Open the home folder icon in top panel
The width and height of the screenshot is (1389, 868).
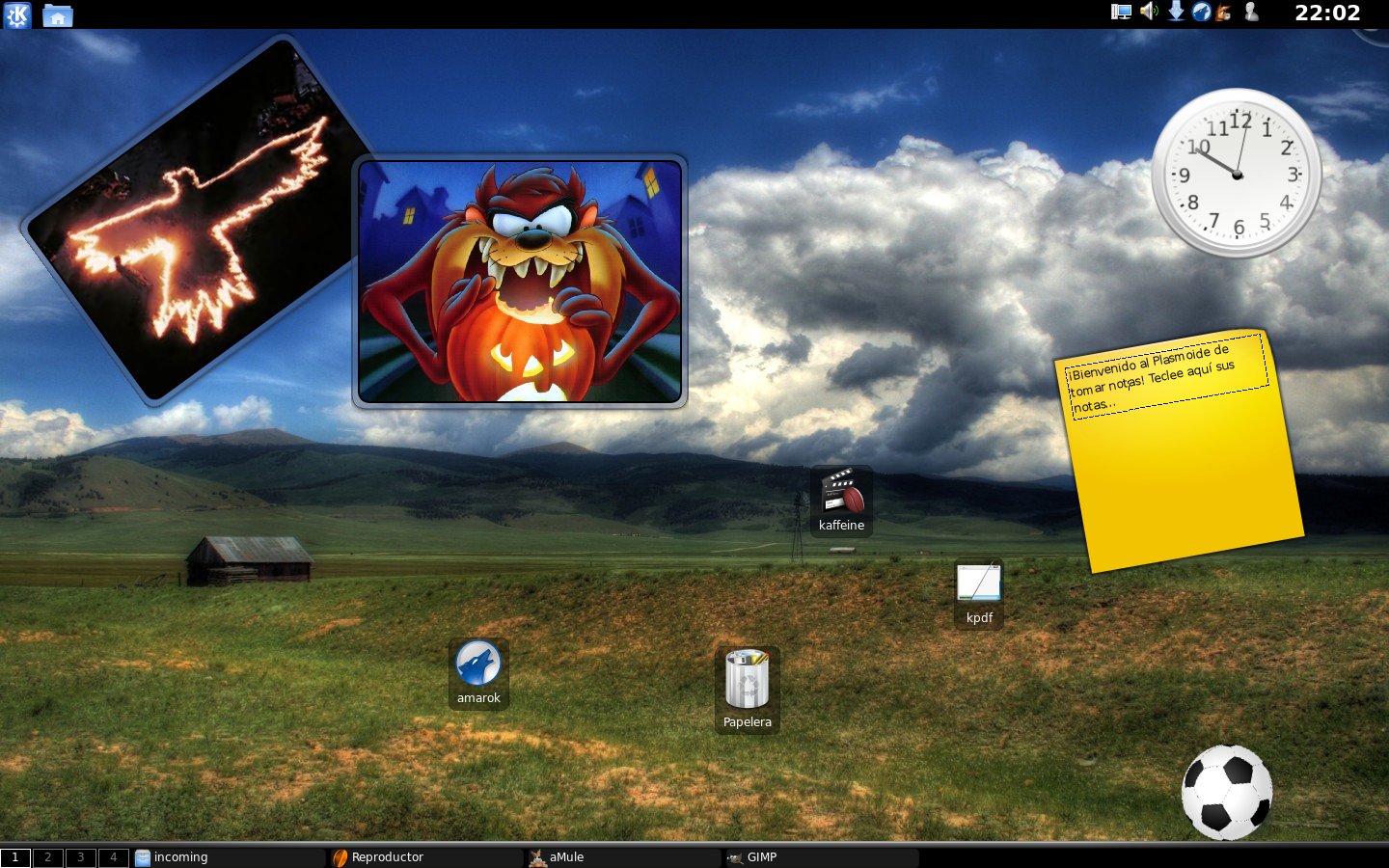(x=58, y=14)
